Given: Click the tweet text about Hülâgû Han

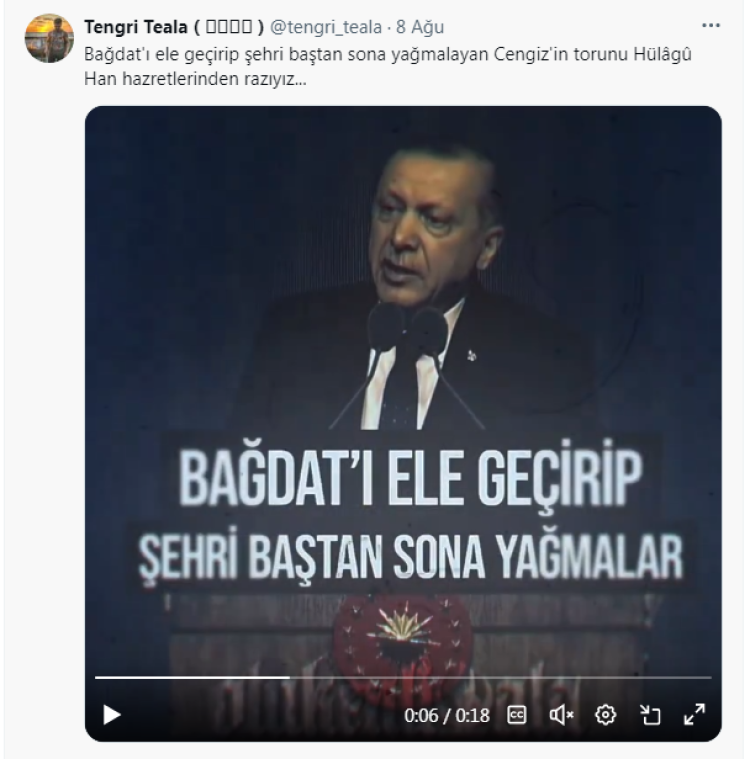Looking at the screenshot, I should [388, 66].
